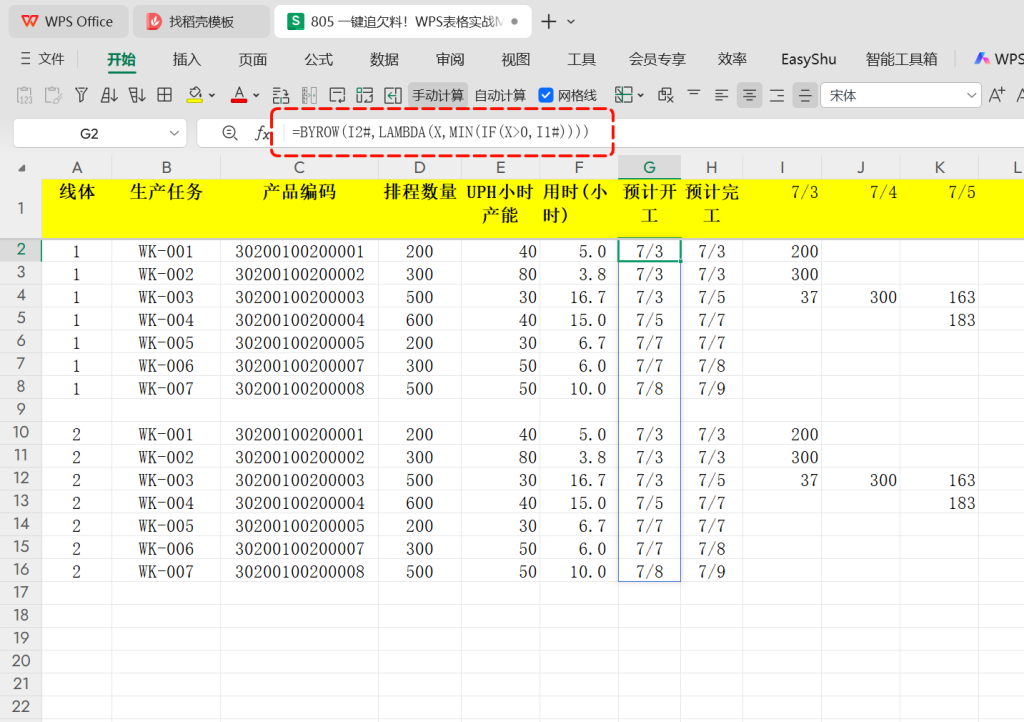The height and width of the screenshot is (722, 1024).
Task: Click the 手动计算 button
Action: point(438,95)
